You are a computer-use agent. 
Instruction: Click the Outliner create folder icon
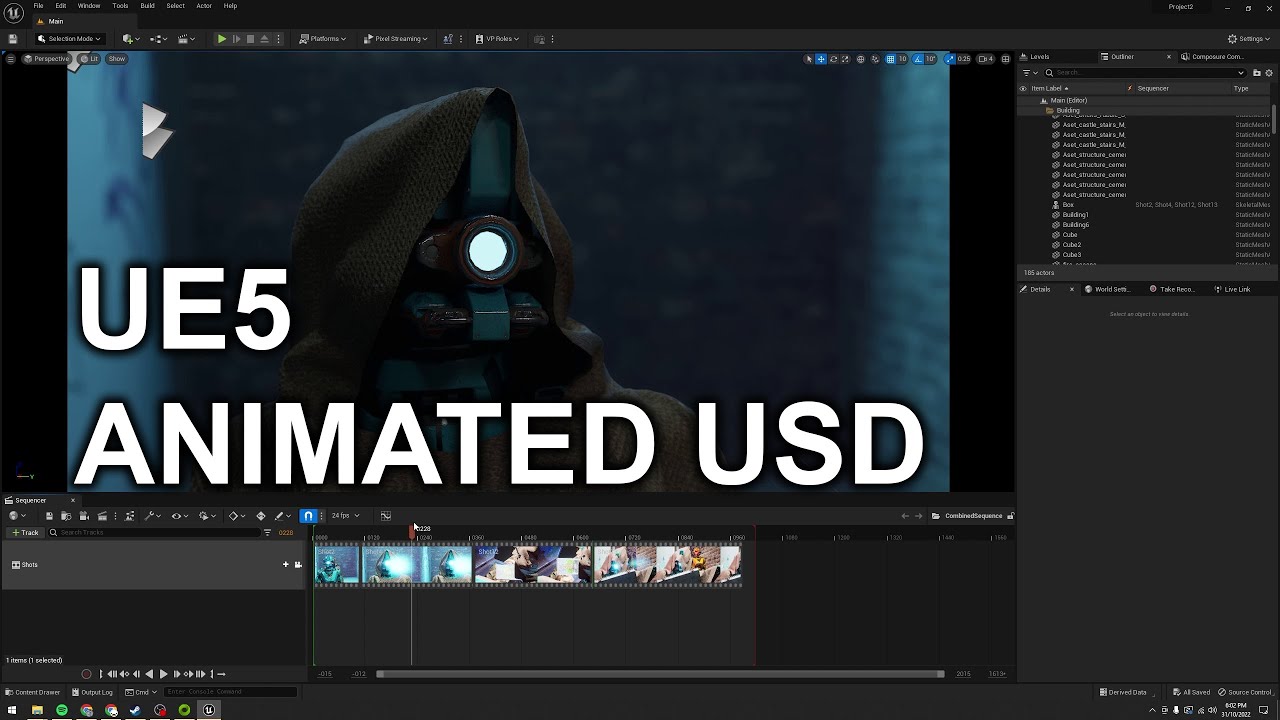(1256, 73)
